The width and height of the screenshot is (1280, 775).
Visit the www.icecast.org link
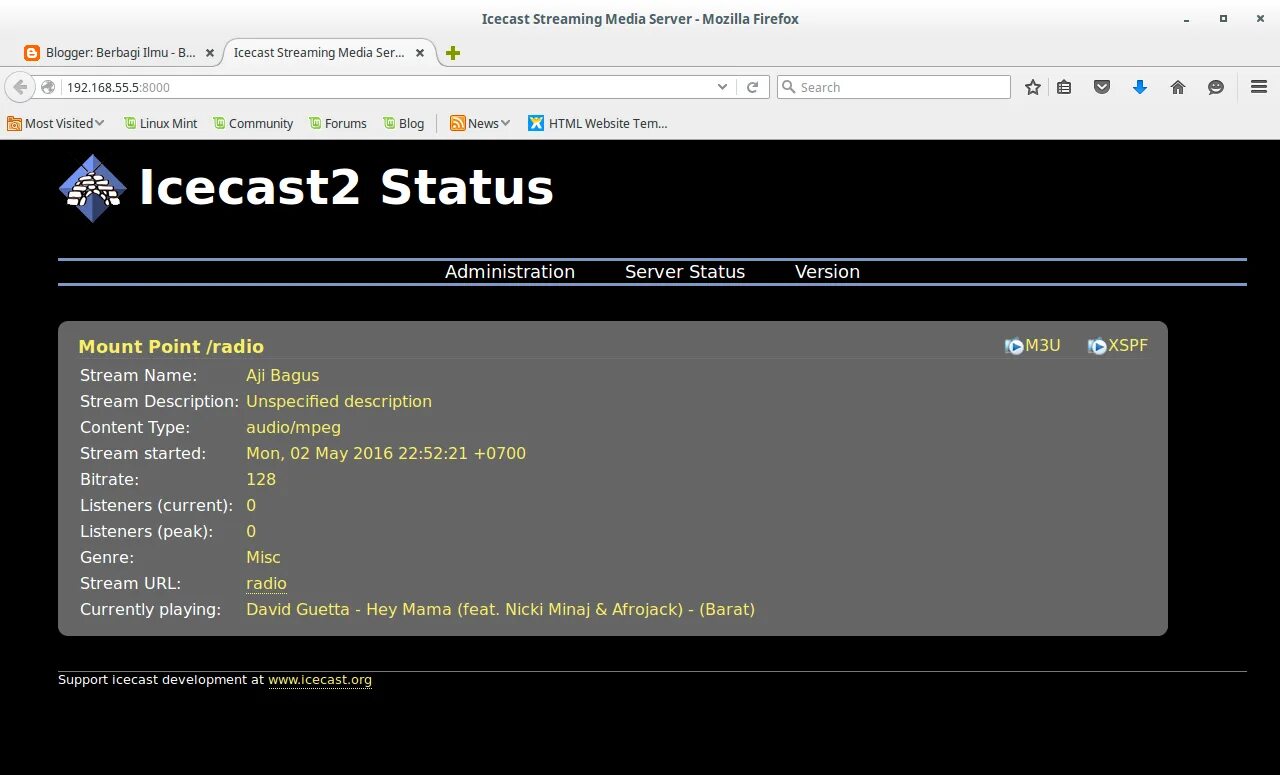tap(320, 680)
